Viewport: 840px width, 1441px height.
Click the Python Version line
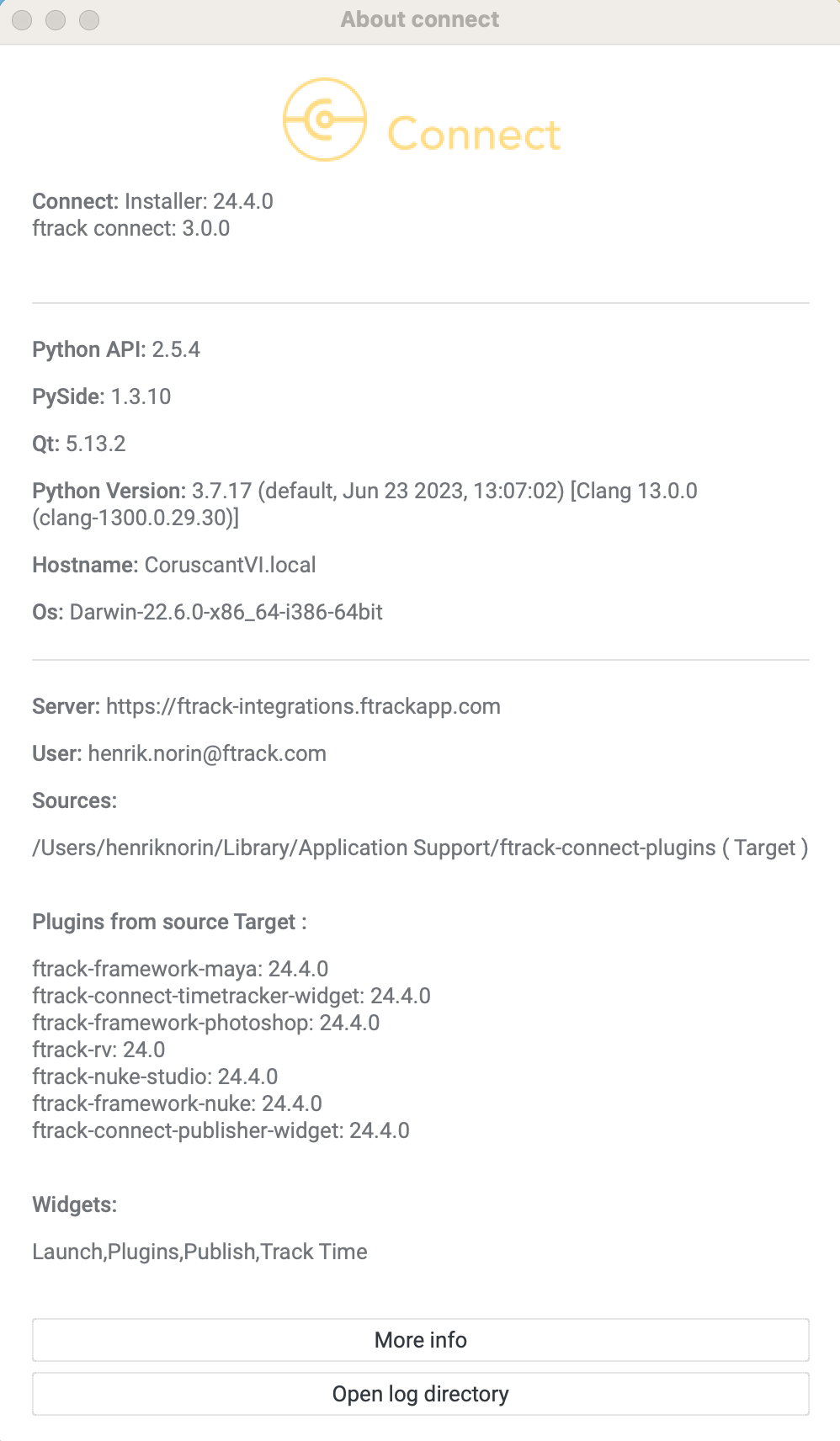click(x=364, y=504)
